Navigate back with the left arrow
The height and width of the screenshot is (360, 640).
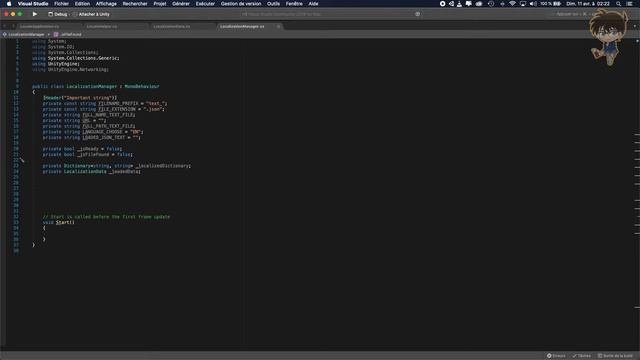click(x=4, y=27)
